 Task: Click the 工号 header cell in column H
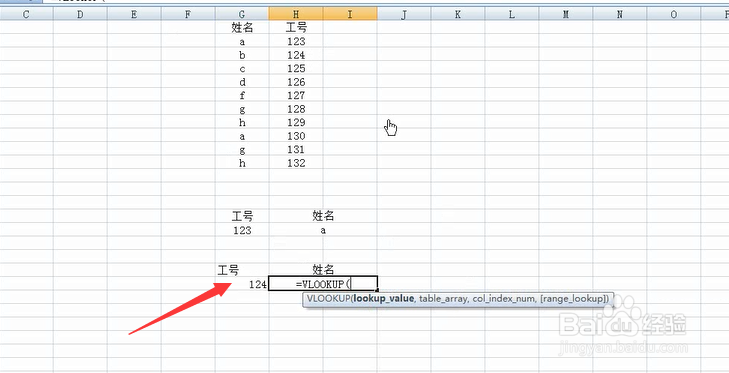296,28
